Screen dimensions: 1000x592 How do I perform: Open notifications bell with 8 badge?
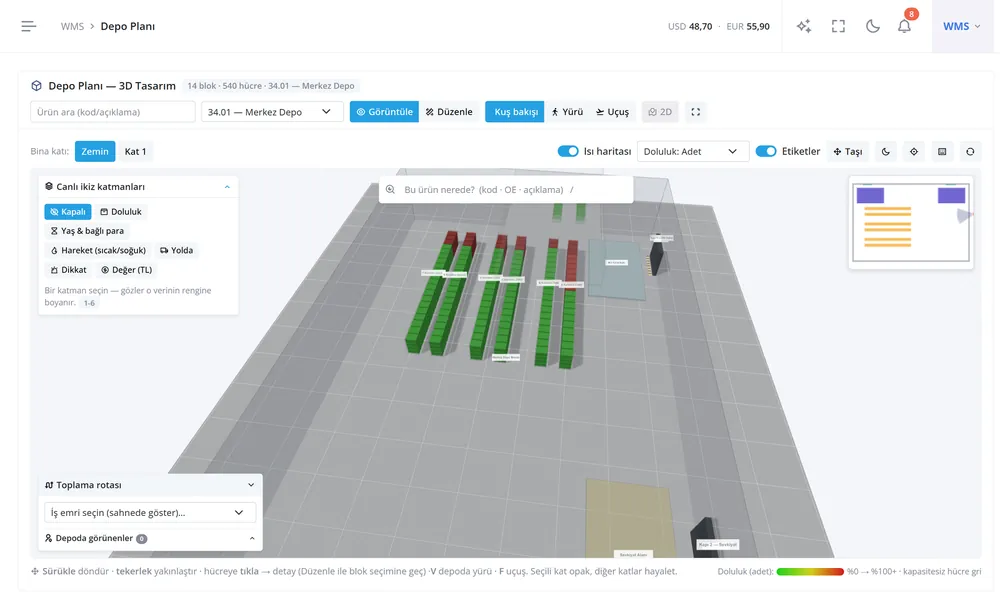pos(904,26)
